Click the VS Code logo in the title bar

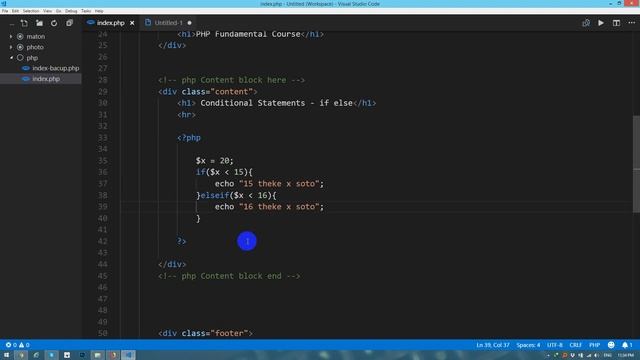pyautogui.click(x=4, y=4)
